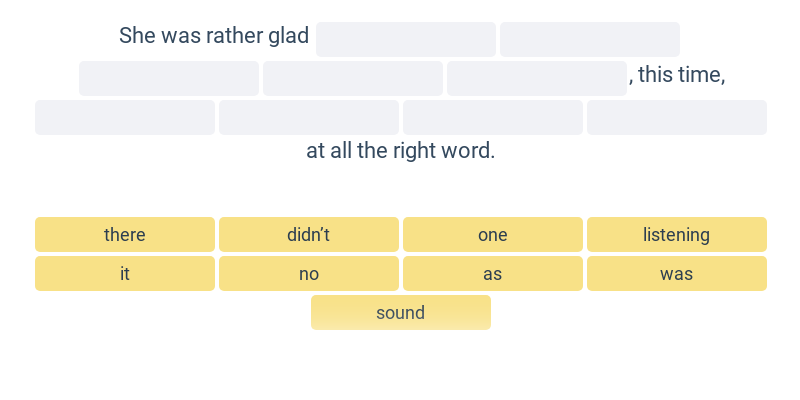Click the second blank slot on the third line
Screen dimensions: 800x400
coord(309,117)
